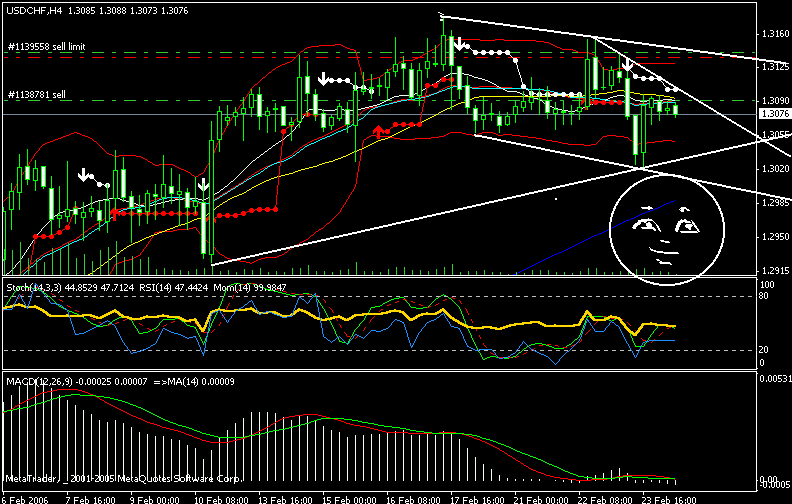Viewport: 792px width, 504px height.
Task: Click the 6 Feb 2006 date label
Action: [25, 500]
